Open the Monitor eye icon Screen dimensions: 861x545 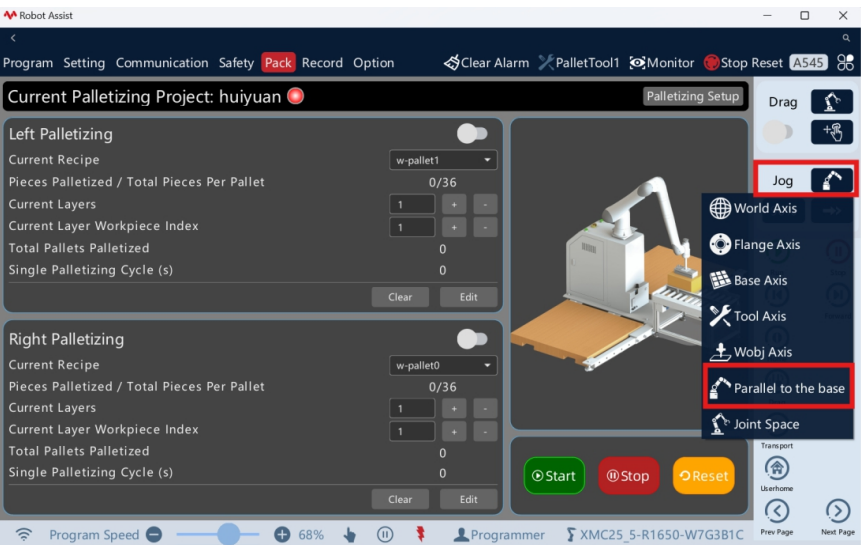[x=662, y=63]
